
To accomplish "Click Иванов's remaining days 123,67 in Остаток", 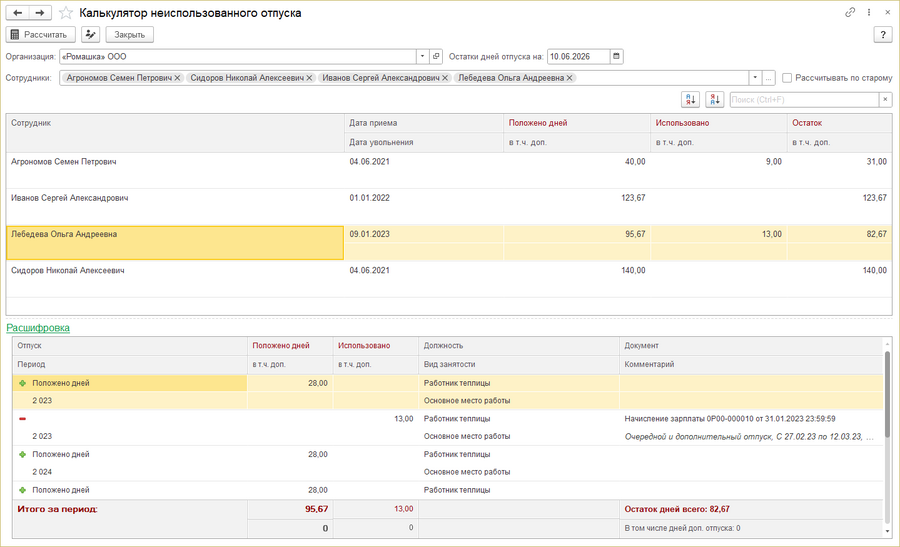I will pos(875,198).
